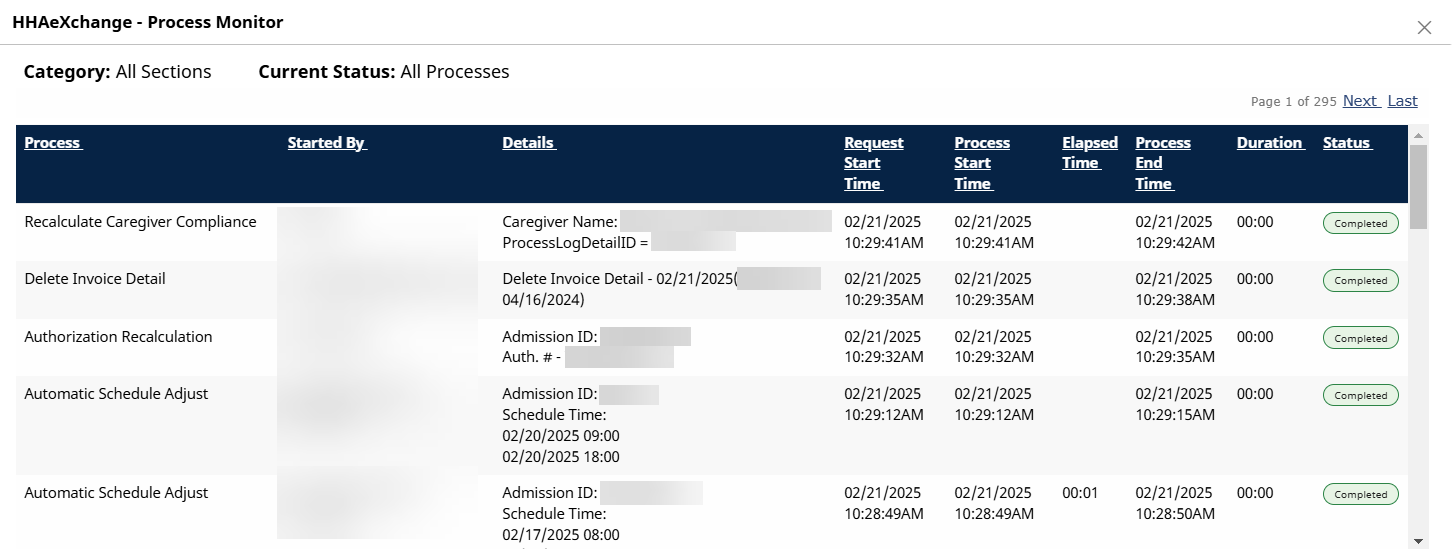Close the Process Monitor dialog
Viewport: 1452px width, 549px height.
[1424, 28]
